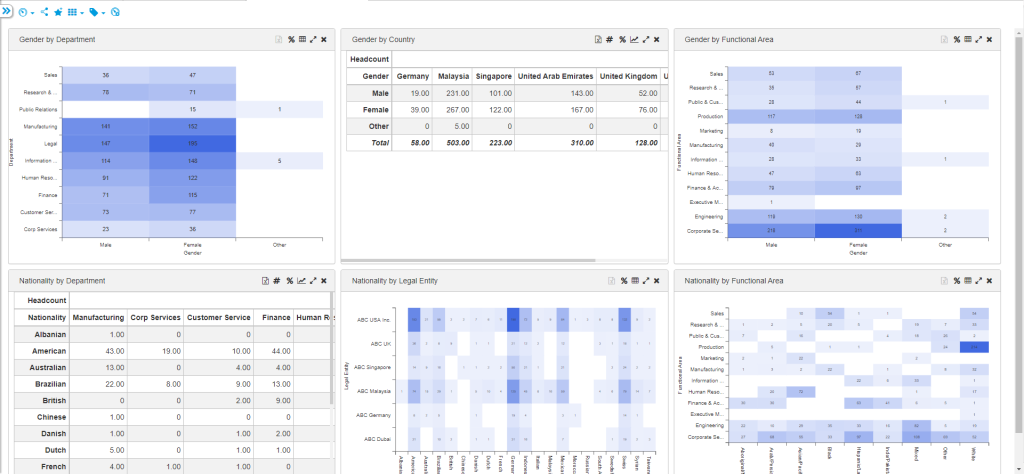1024x474 pixels.
Task: Close the Gender by Functional Area panel
Action: [x=989, y=40]
